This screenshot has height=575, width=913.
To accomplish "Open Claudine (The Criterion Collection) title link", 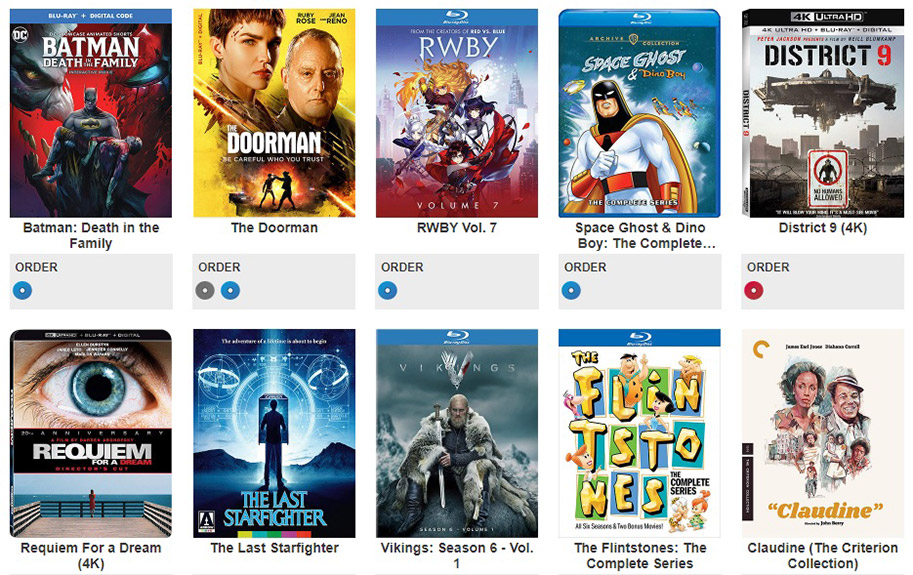I will click(x=823, y=555).
